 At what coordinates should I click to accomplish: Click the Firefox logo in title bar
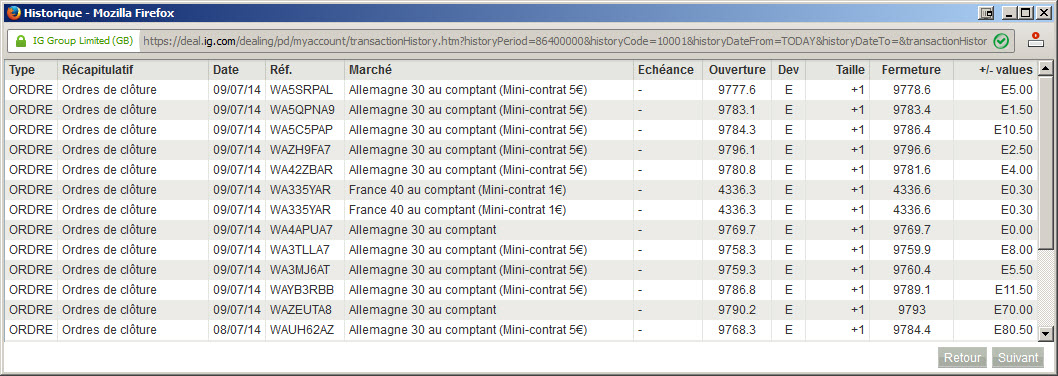point(12,12)
